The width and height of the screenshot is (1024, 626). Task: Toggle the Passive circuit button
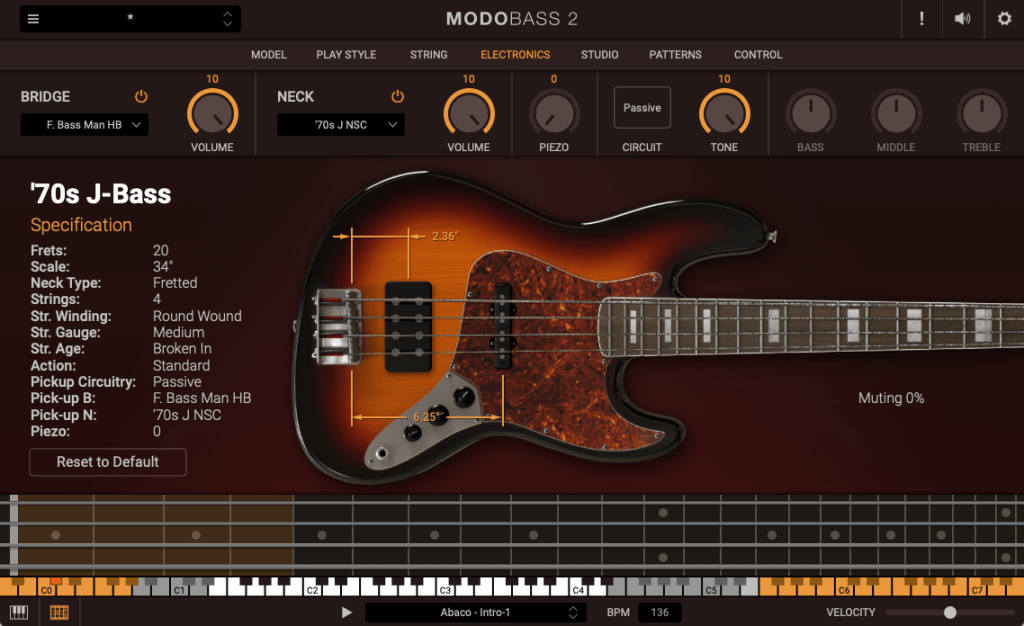[x=642, y=108]
